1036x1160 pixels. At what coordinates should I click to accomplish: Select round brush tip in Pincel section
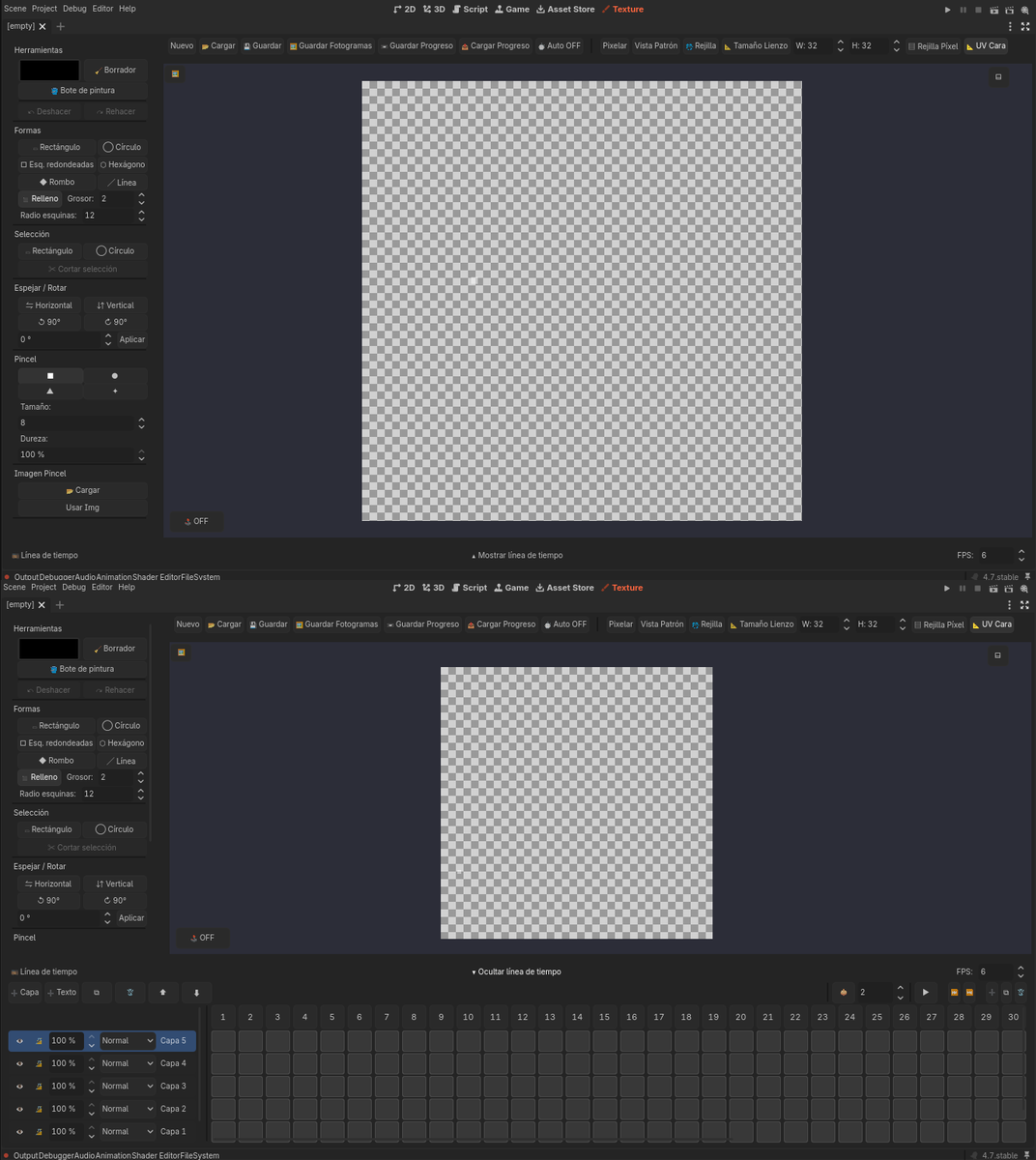pyautogui.click(x=115, y=376)
